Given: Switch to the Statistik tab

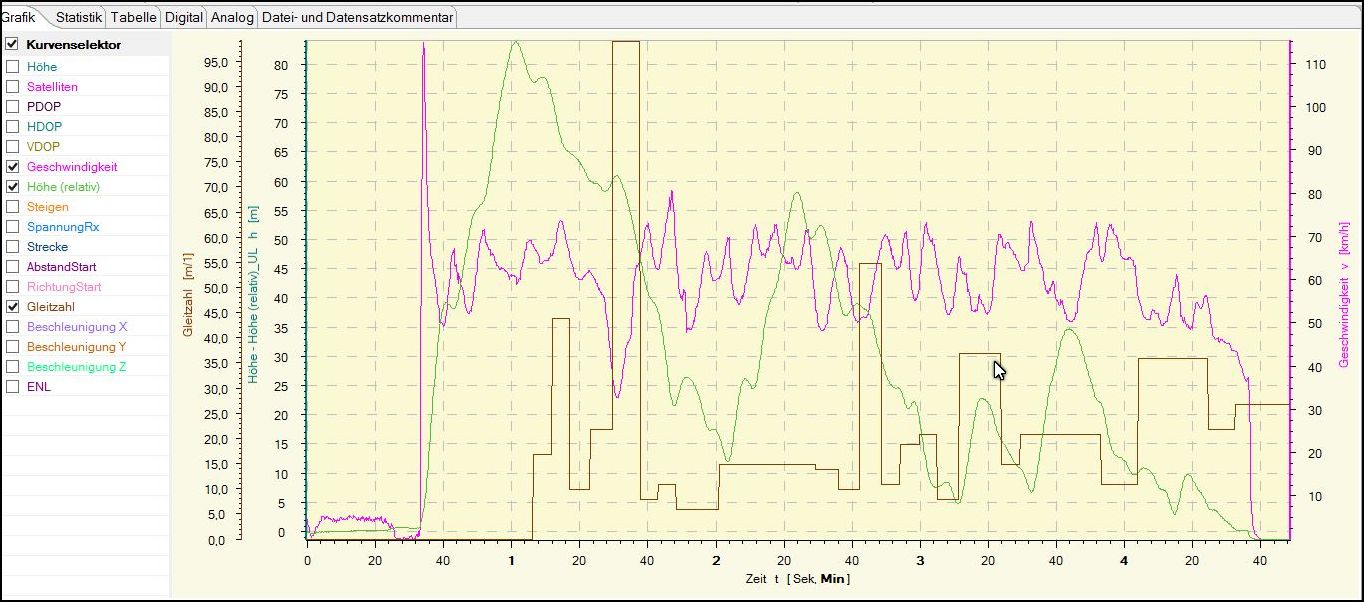Looking at the screenshot, I should point(79,17).
